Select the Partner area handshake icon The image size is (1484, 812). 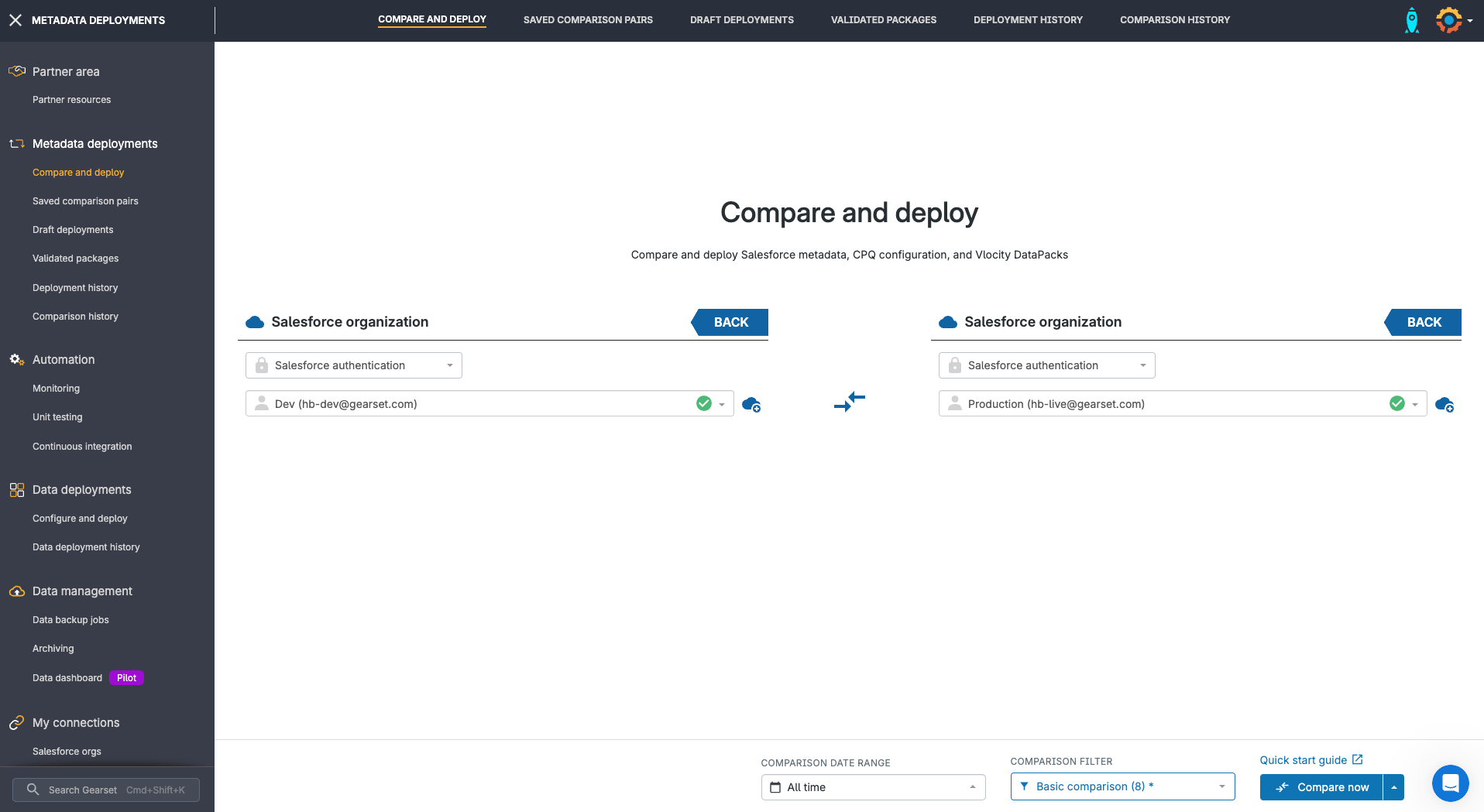pos(16,70)
